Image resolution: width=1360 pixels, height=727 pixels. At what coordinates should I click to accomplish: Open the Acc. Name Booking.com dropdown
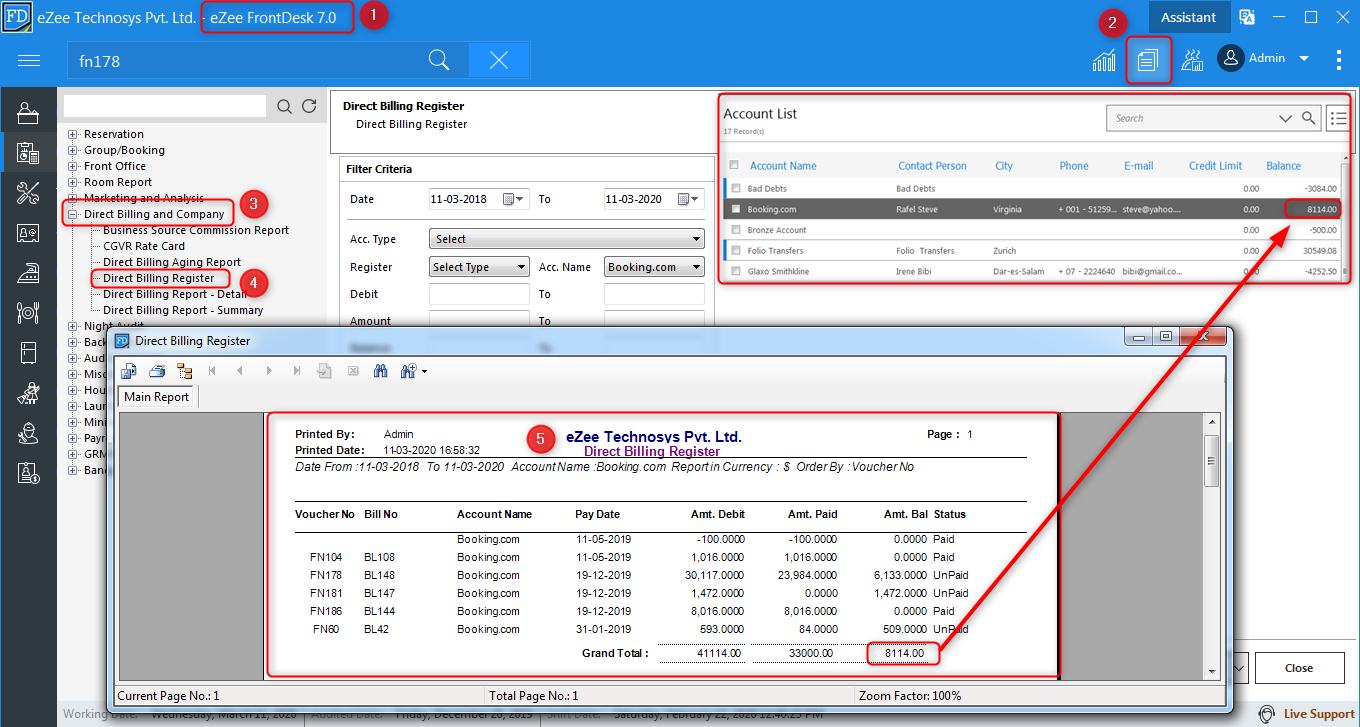[654, 267]
